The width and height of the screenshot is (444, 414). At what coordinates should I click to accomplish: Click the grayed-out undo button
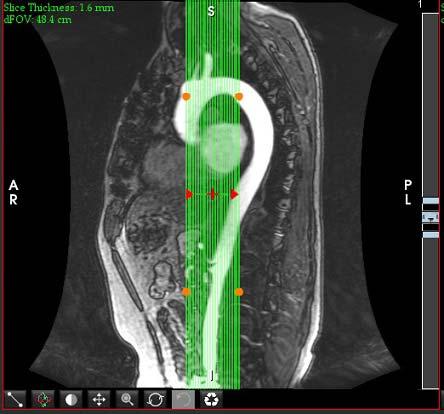point(183,399)
